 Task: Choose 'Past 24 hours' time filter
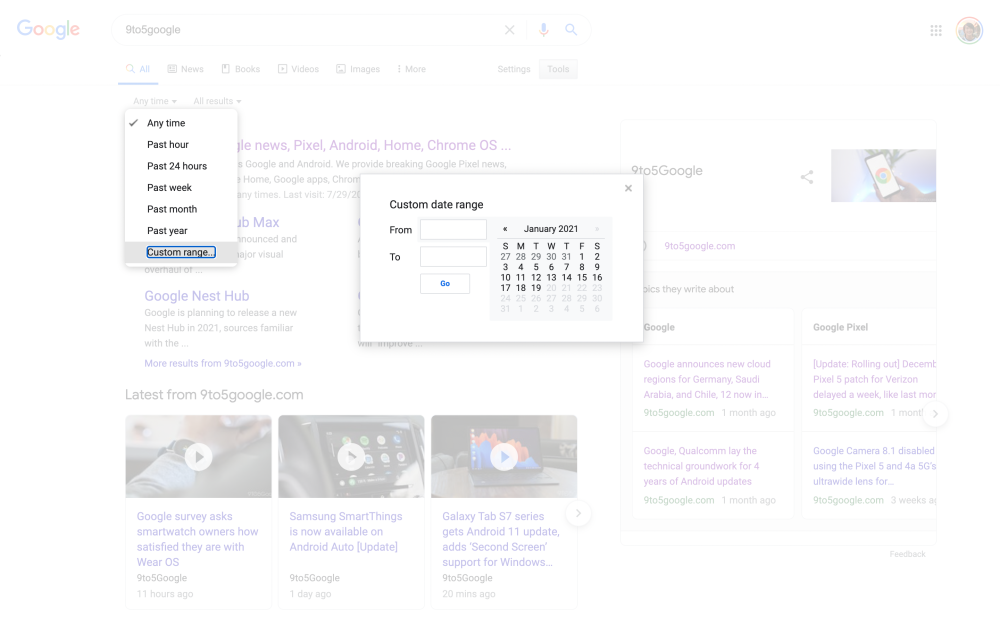point(177,166)
